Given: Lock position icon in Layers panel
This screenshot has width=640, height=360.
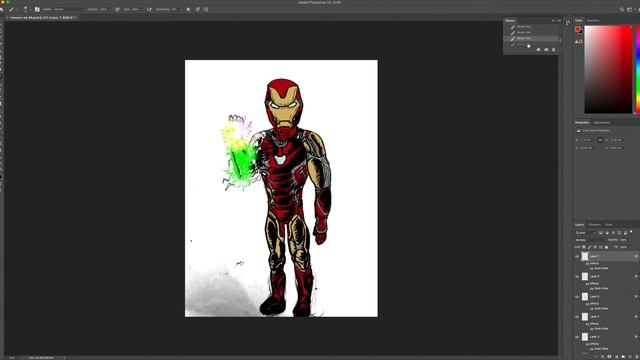Looking at the screenshot, I should coord(595,247).
